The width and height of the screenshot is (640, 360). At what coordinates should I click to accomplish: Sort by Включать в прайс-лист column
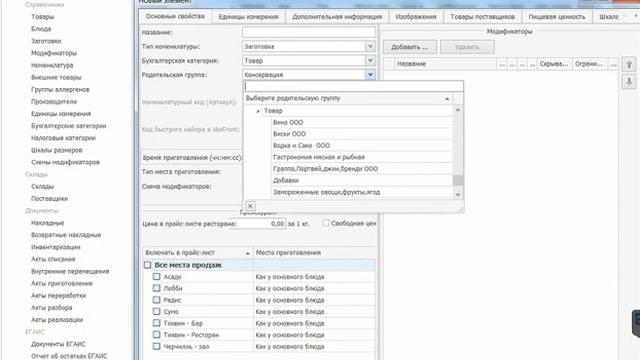[198, 253]
